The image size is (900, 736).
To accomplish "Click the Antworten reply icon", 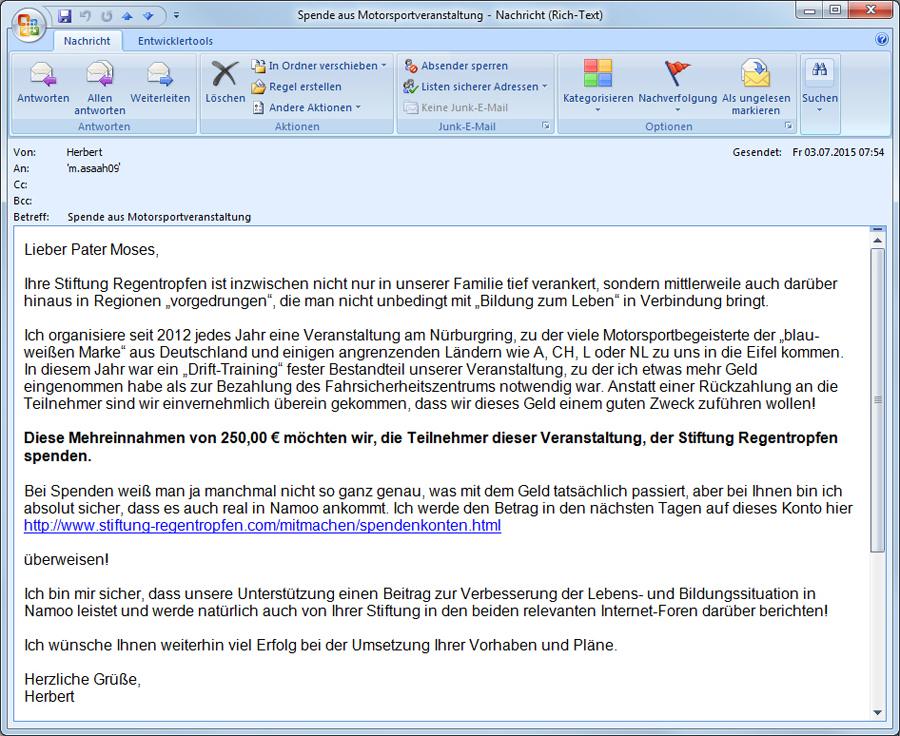I will click(x=43, y=74).
